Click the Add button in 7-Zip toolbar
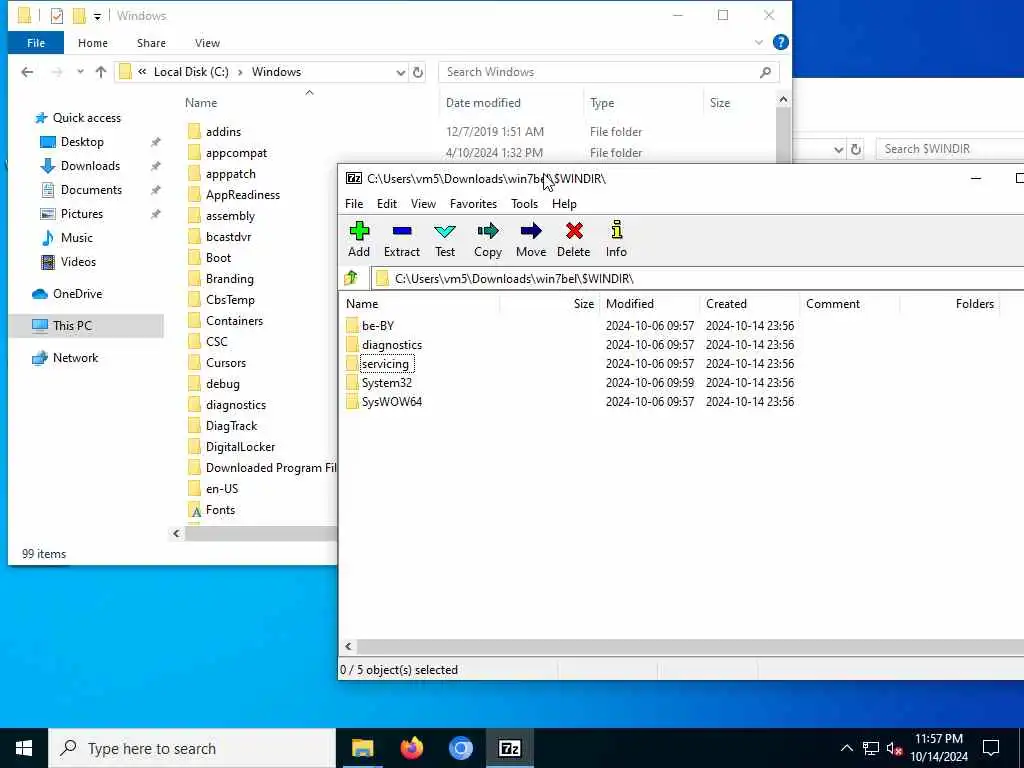Image resolution: width=1024 pixels, height=768 pixels. tap(359, 239)
